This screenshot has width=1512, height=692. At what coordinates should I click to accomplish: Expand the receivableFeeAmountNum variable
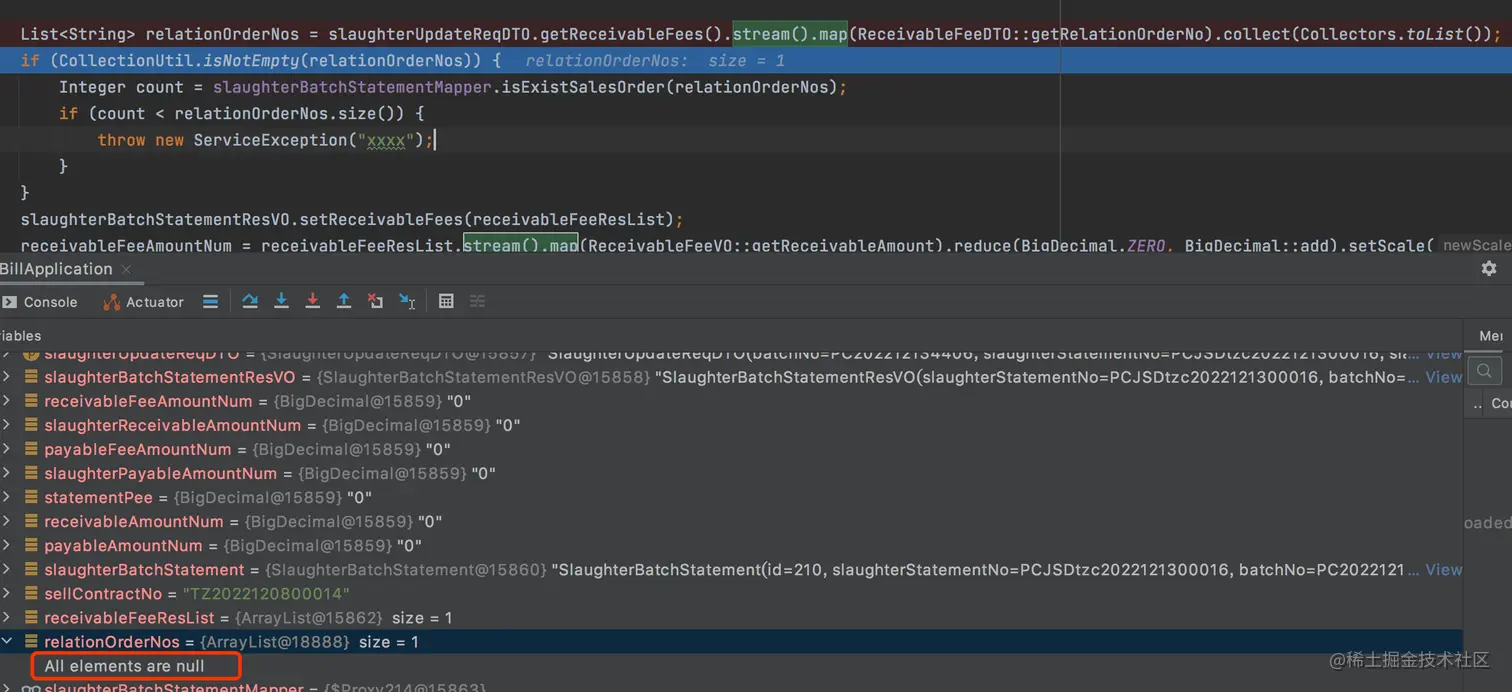[7, 401]
